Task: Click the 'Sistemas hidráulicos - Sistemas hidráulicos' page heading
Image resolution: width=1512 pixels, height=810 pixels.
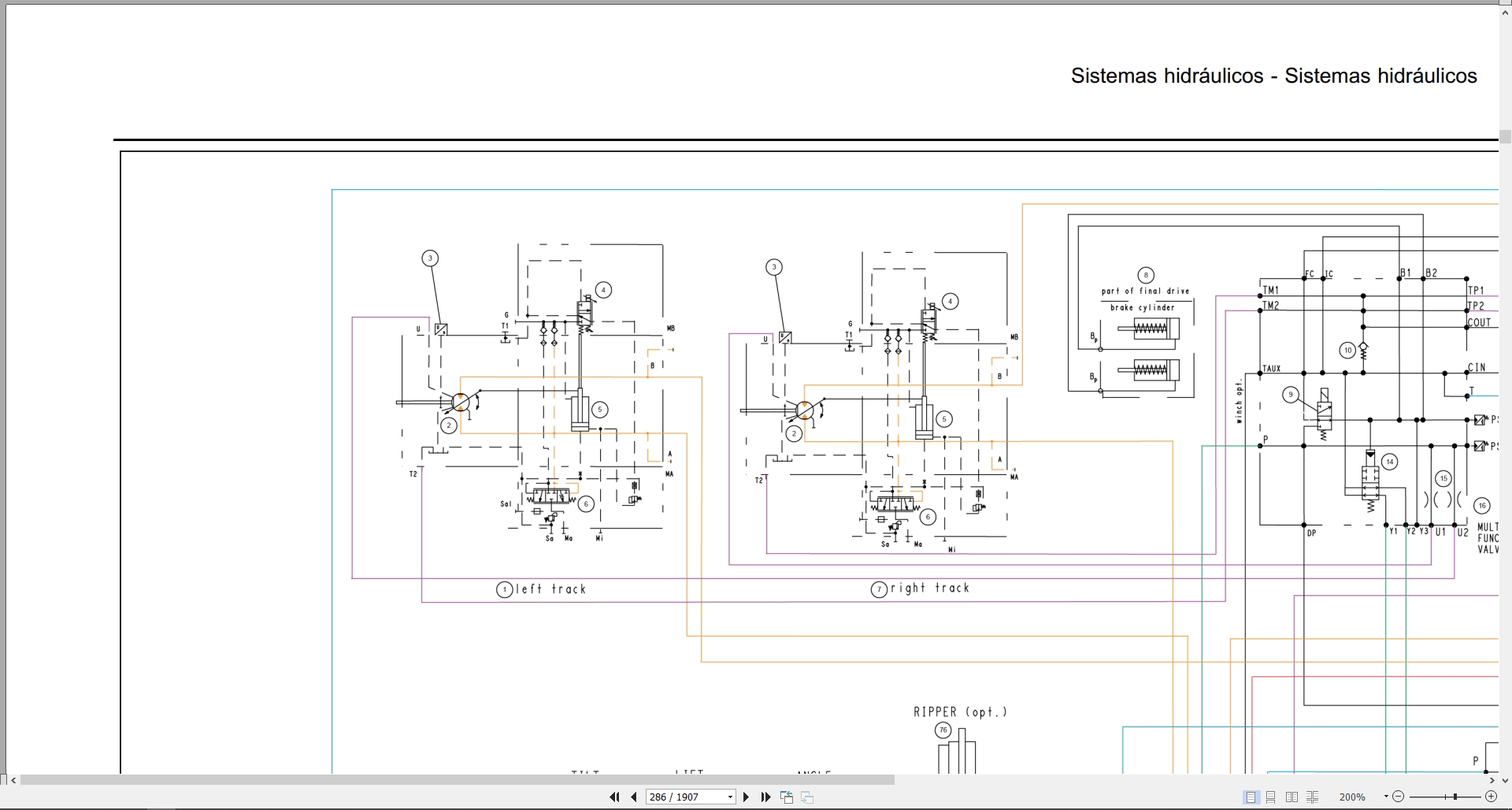Action: coord(1273,76)
